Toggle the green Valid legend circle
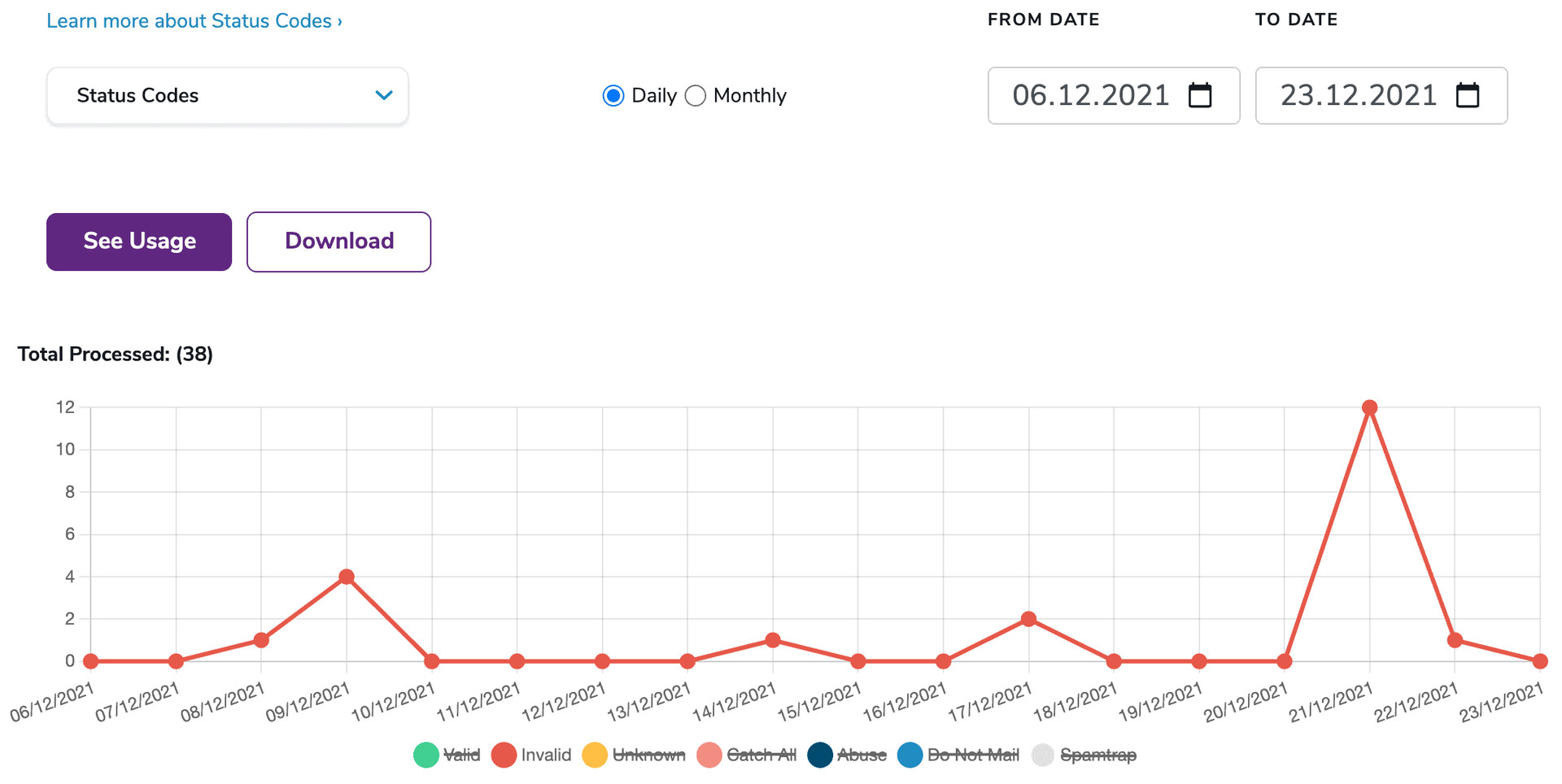Viewport: 1562px width, 784px height. coord(426,755)
